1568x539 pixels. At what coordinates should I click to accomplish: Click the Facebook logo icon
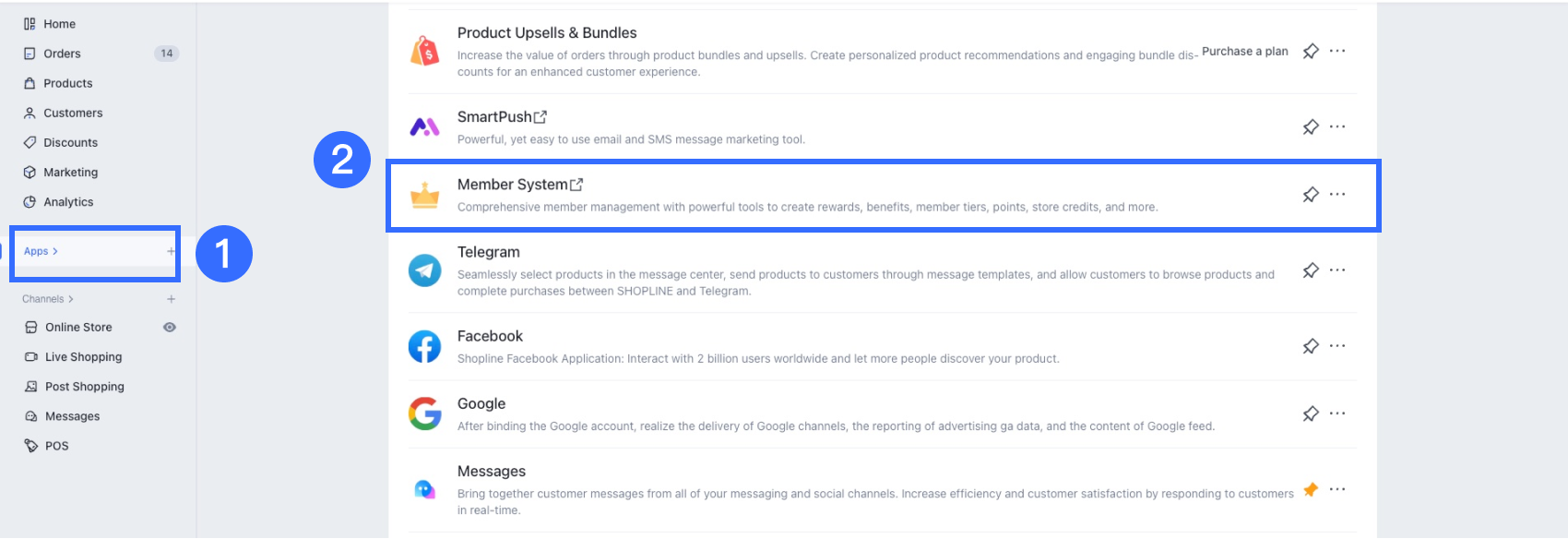coord(425,347)
